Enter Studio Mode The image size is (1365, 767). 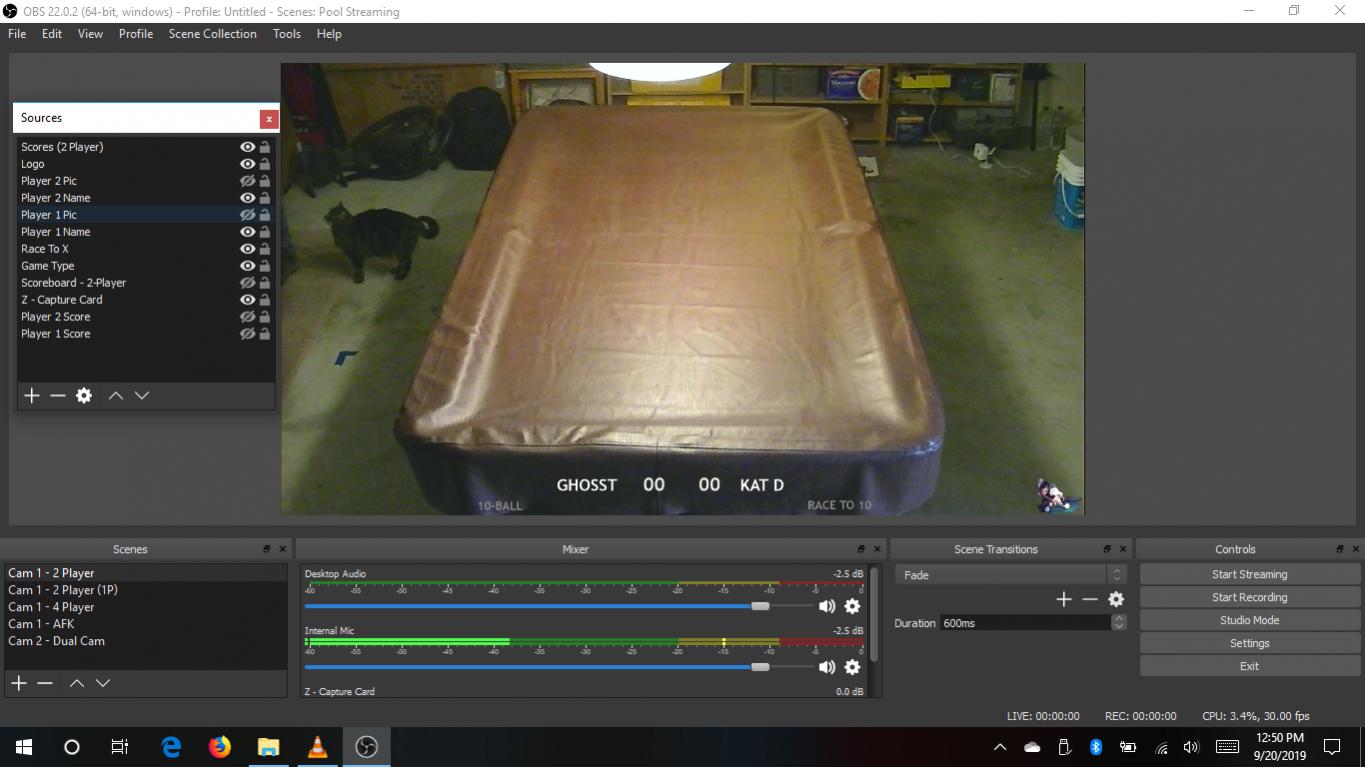1249,620
